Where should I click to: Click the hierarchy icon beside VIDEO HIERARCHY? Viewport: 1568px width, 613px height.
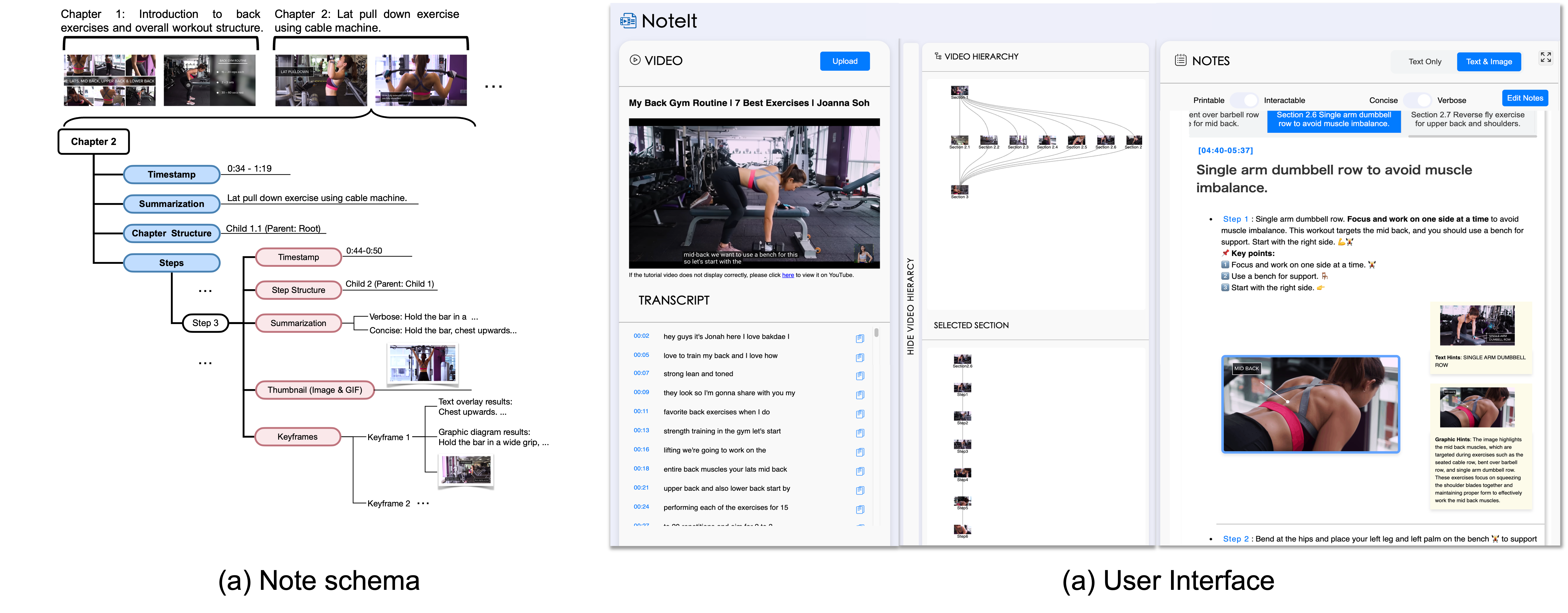(938, 56)
